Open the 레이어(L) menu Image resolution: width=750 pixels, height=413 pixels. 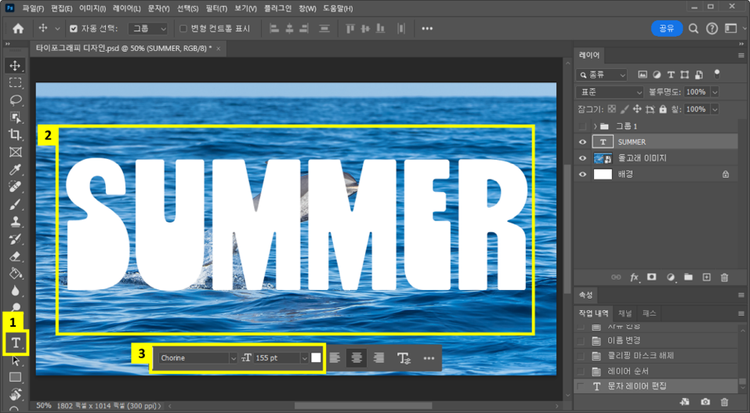pyautogui.click(x=127, y=9)
